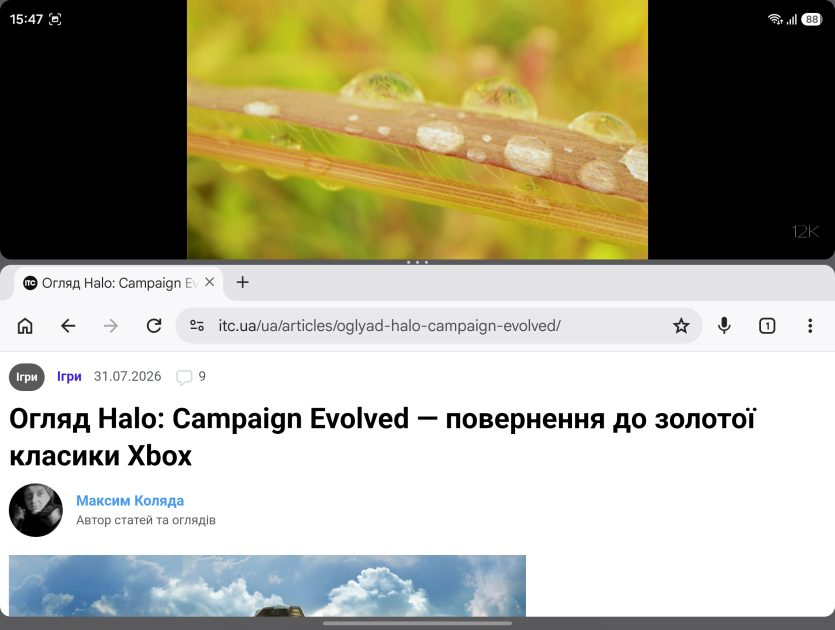Go back to previous page
Viewport: 835px width, 630px height.
click(x=68, y=326)
